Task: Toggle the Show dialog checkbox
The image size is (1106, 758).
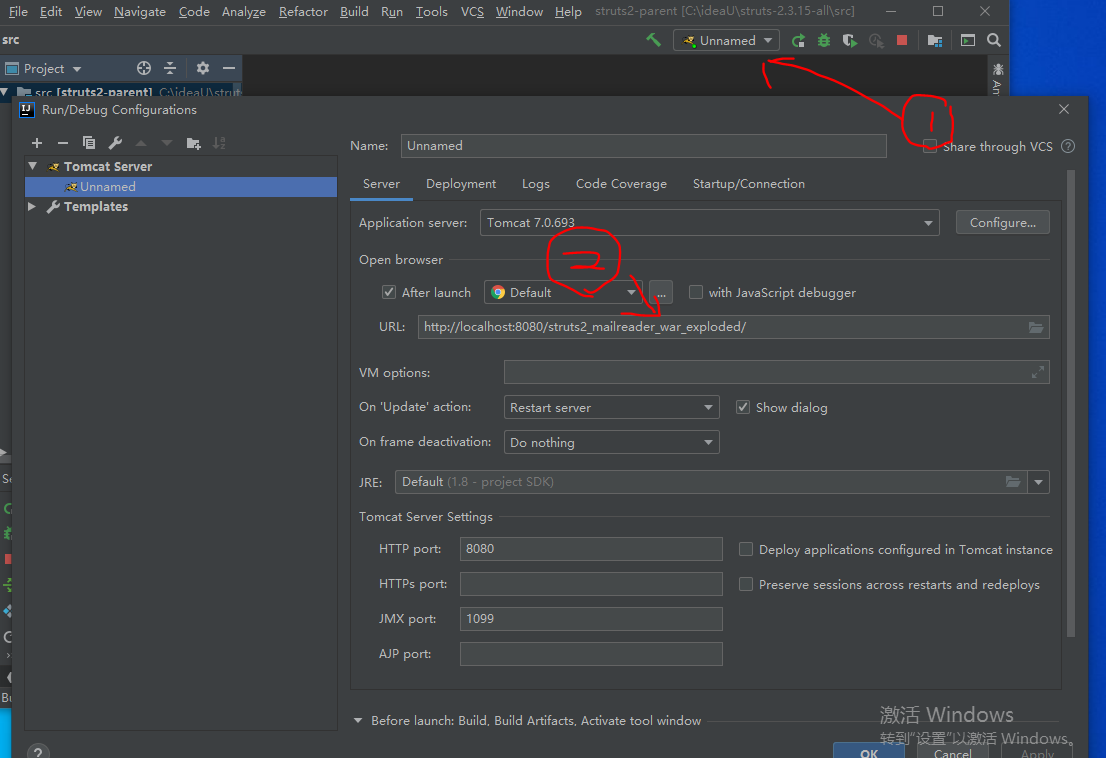Action: [x=743, y=407]
